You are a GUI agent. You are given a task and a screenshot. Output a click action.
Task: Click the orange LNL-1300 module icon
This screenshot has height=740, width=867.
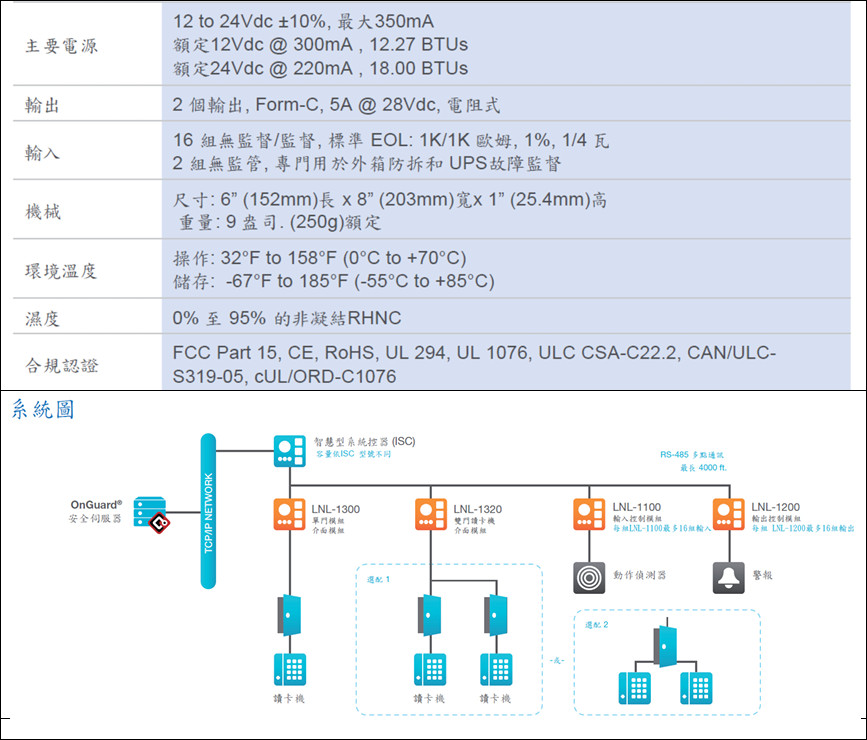[290, 514]
